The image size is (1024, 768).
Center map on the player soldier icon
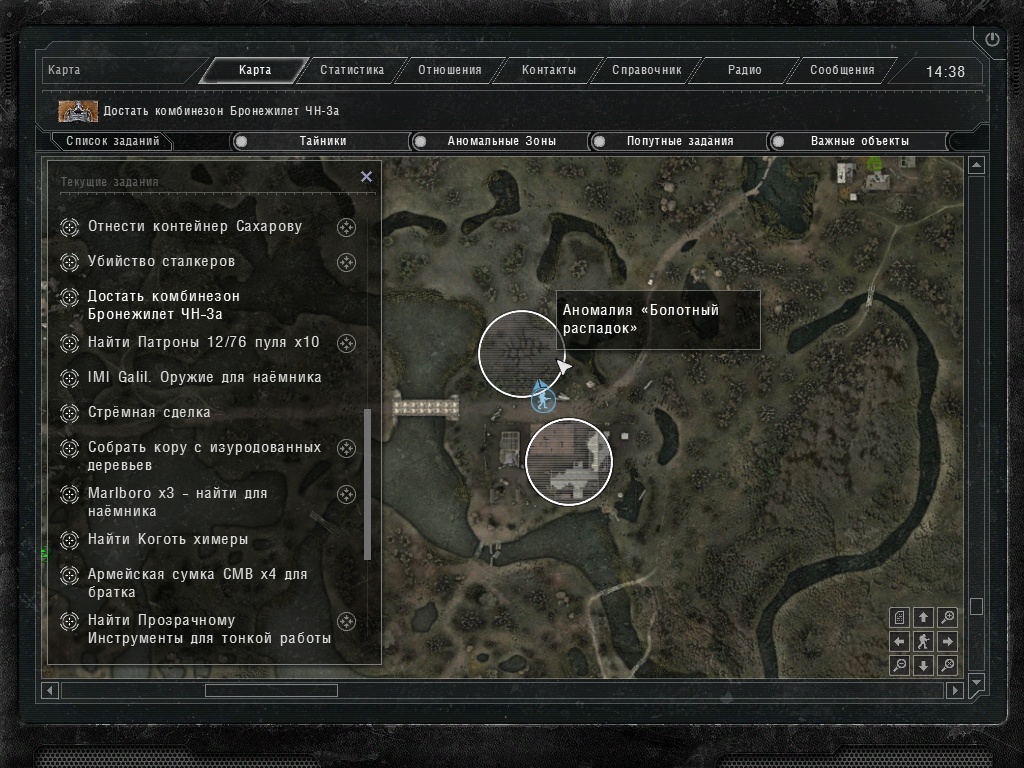pyautogui.click(x=923, y=641)
